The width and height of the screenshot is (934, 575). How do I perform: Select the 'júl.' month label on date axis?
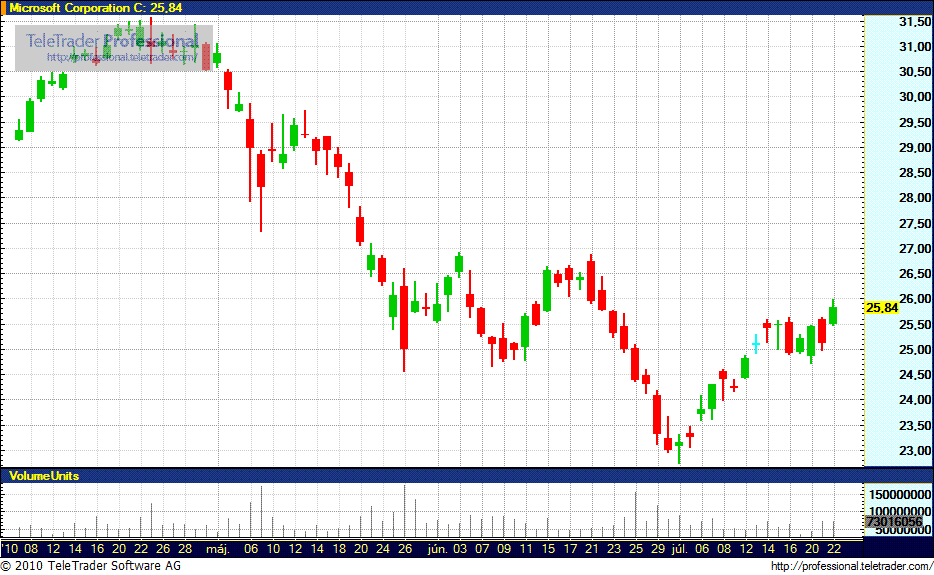680,549
